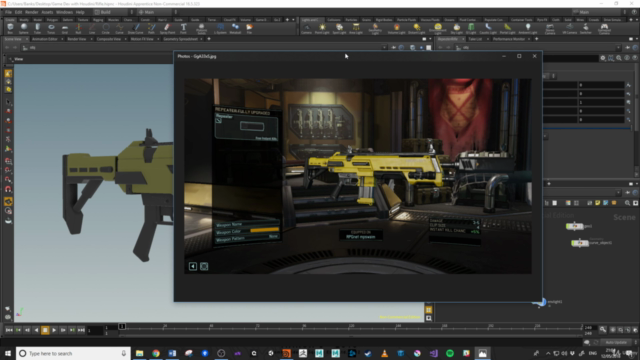
Task: Add an Area Light
Action: click(356, 29)
